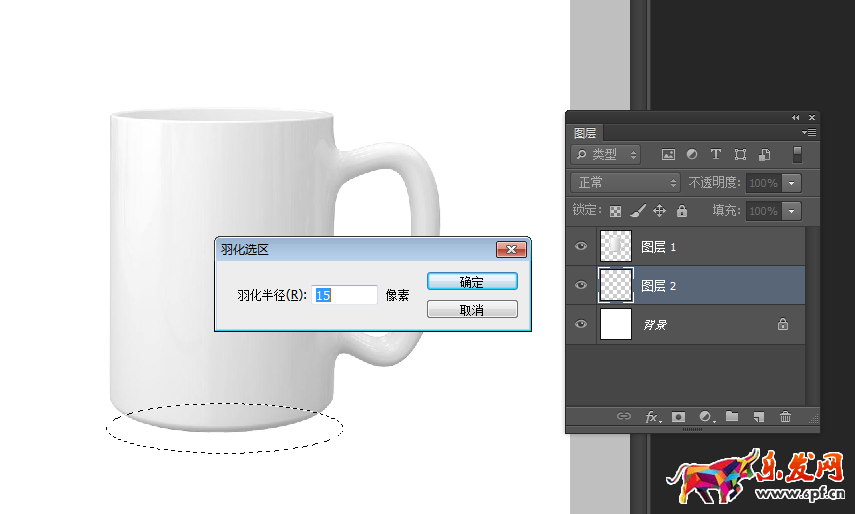Open the 正常 blend mode dropdown

pos(625,183)
